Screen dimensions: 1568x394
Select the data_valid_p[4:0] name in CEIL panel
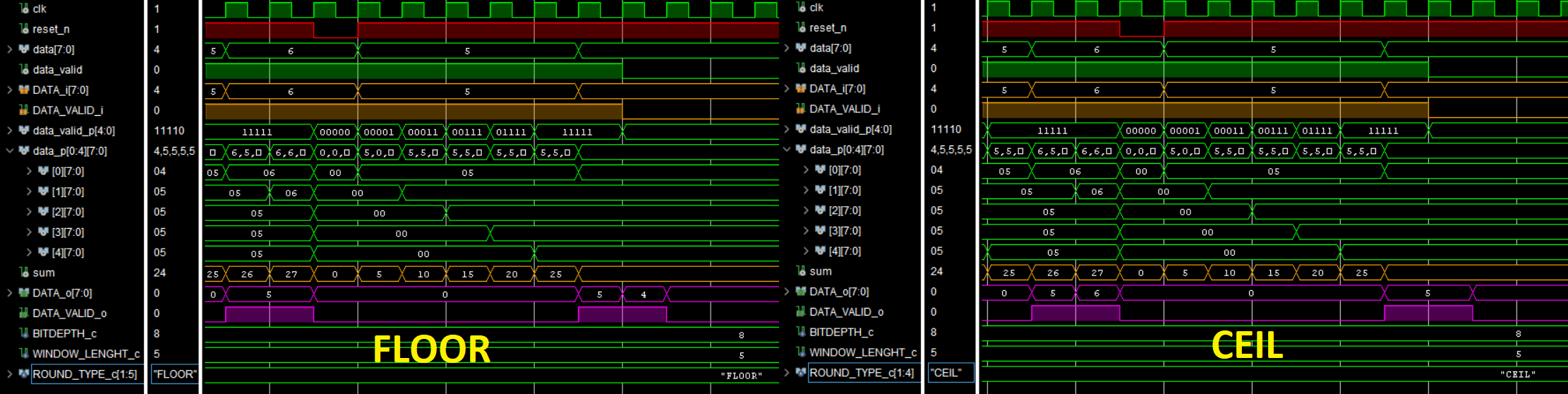coord(850,129)
